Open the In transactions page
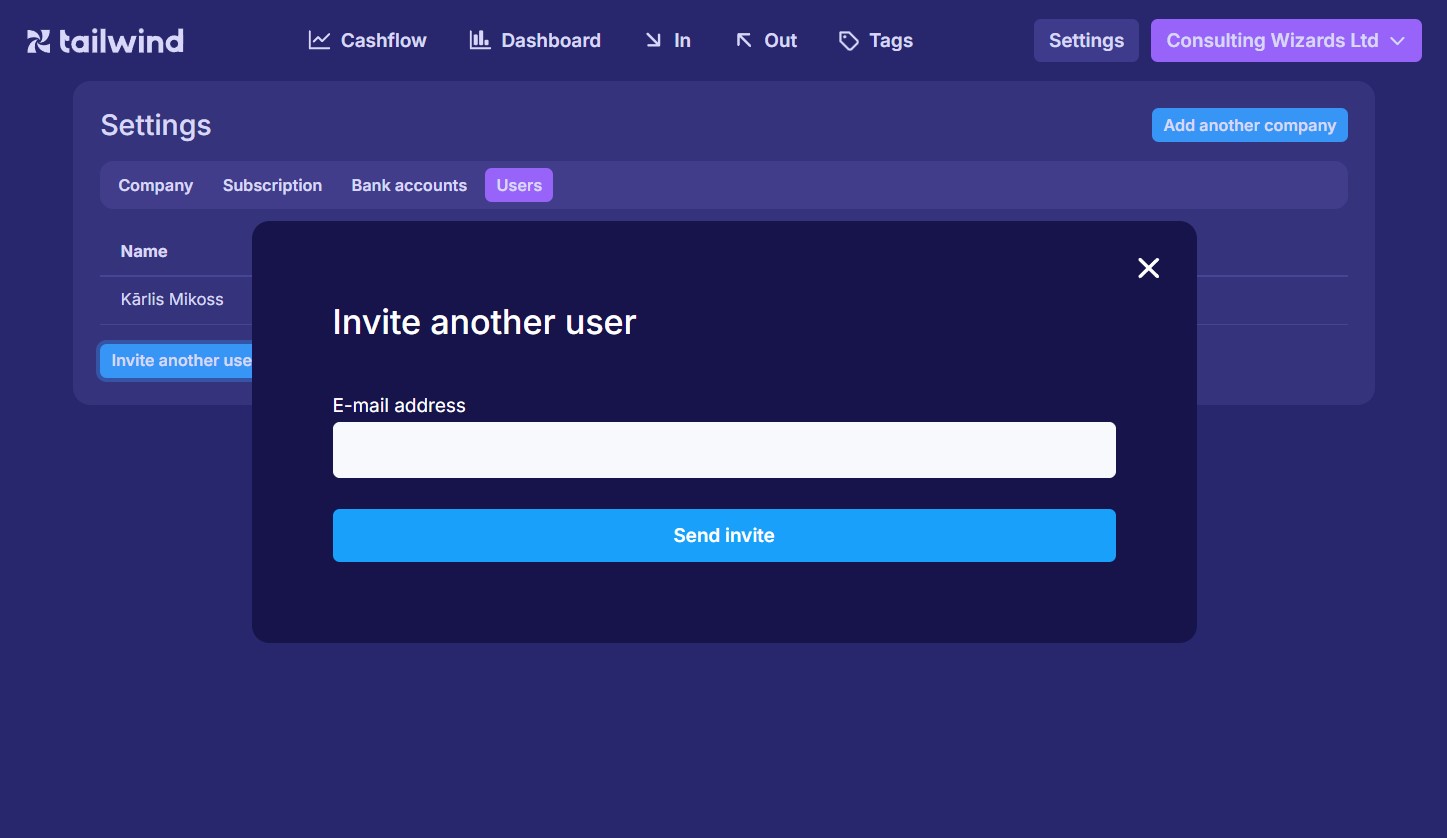 pyautogui.click(x=668, y=41)
